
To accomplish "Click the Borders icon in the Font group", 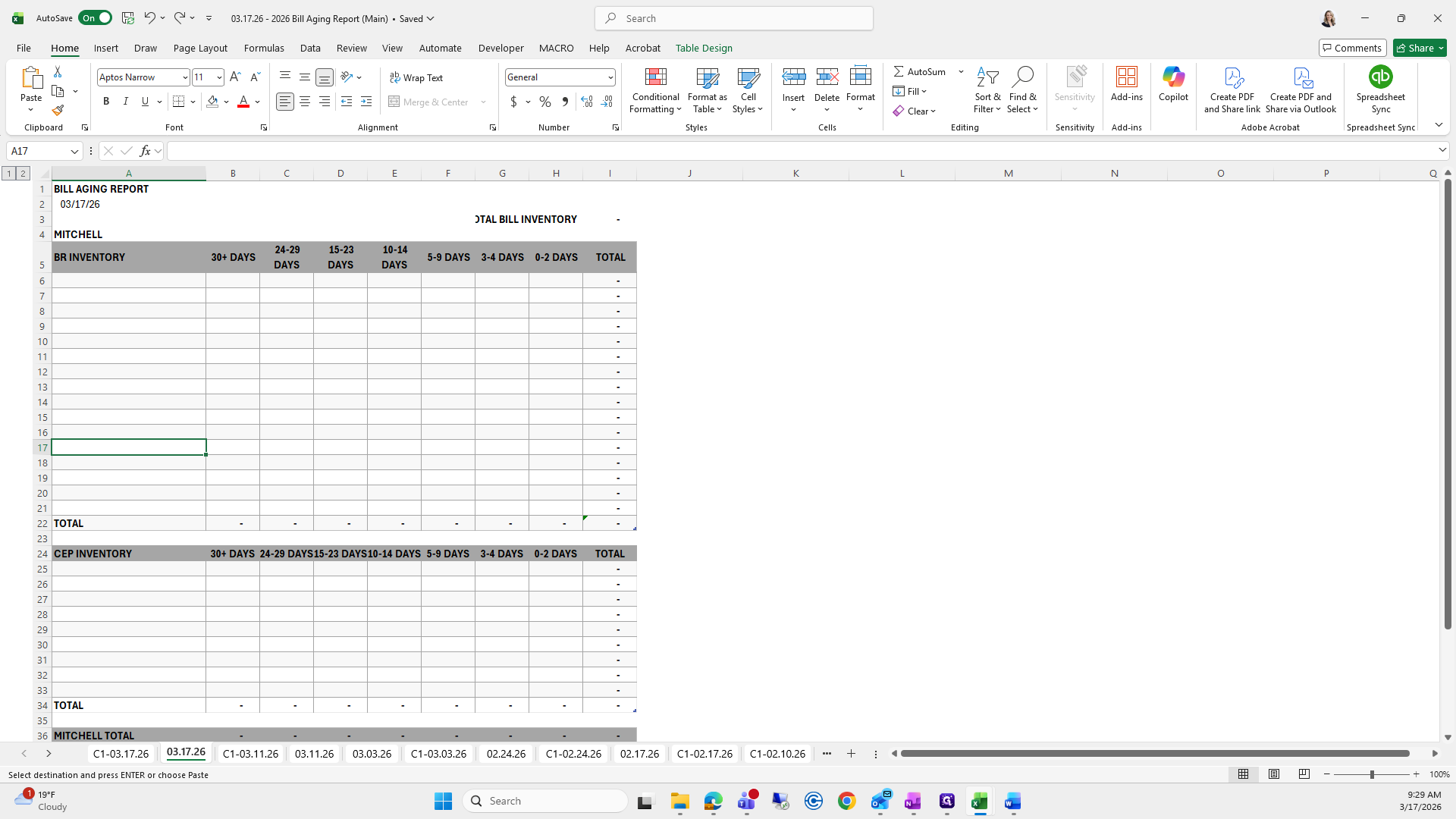I will pyautogui.click(x=179, y=102).
